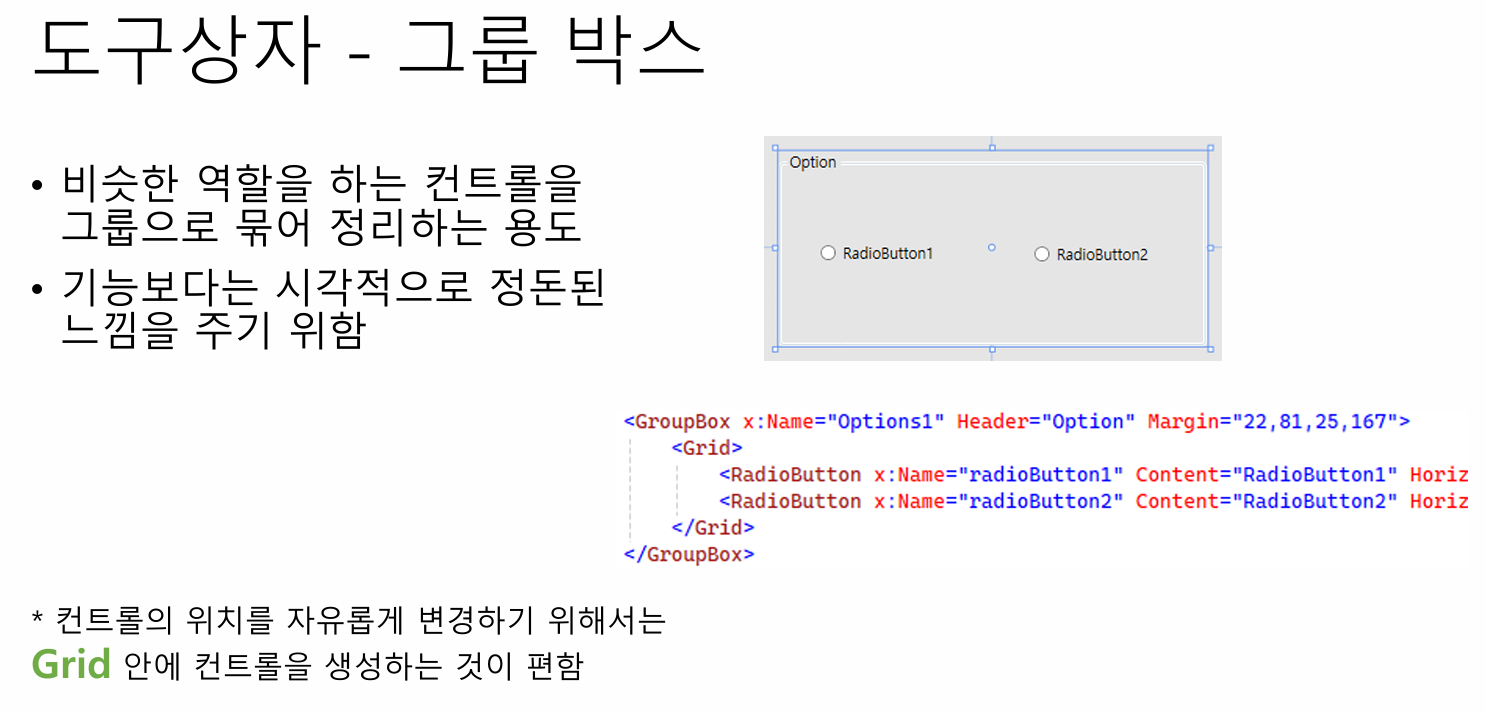Select the RadioButton2 radio option
This screenshot has width=1485, height=713.
pyautogui.click(x=1091, y=254)
